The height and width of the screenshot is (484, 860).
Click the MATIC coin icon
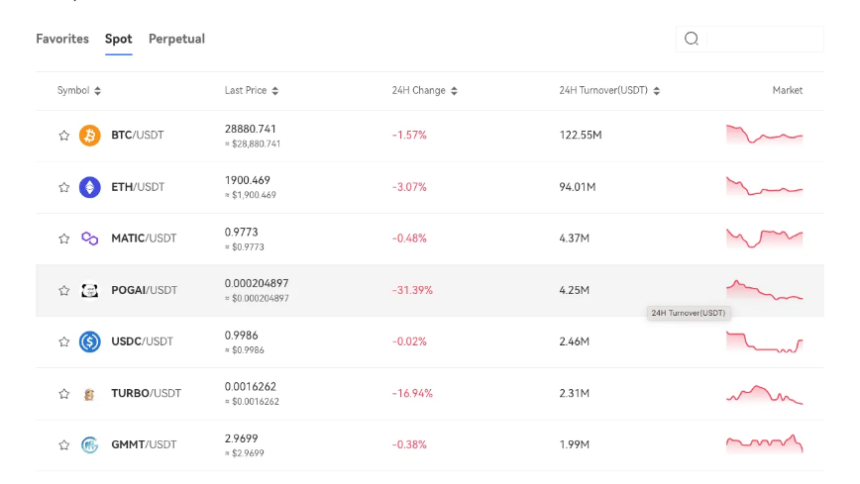pyautogui.click(x=90, y=238)
